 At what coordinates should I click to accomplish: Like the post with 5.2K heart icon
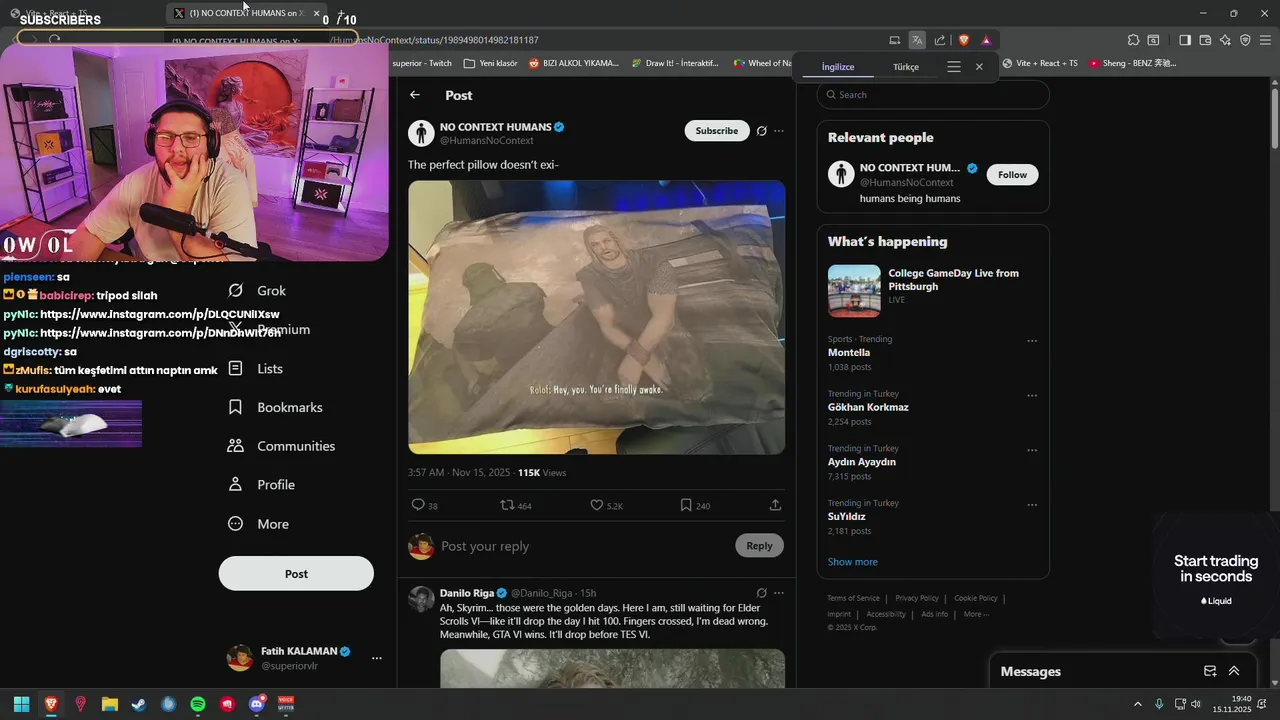pyautogui.click(x=597, y=505)
